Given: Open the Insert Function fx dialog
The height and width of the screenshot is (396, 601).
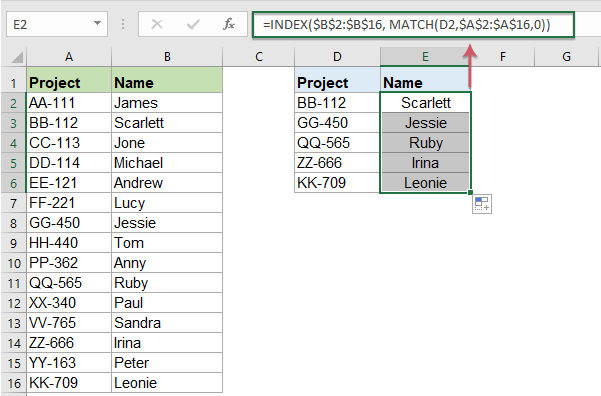Looking at the screenshot, I should pos(229,24).
